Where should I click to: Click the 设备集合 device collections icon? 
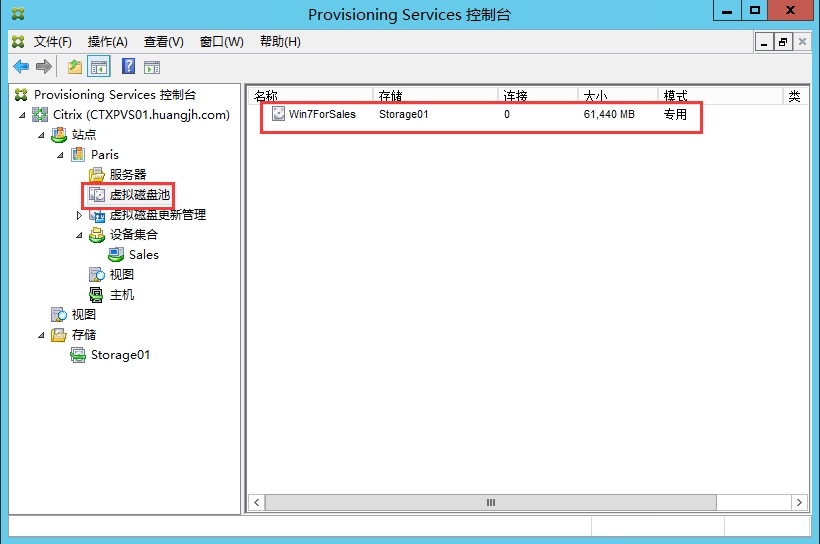pyautogui.click(x=97, y=234)
